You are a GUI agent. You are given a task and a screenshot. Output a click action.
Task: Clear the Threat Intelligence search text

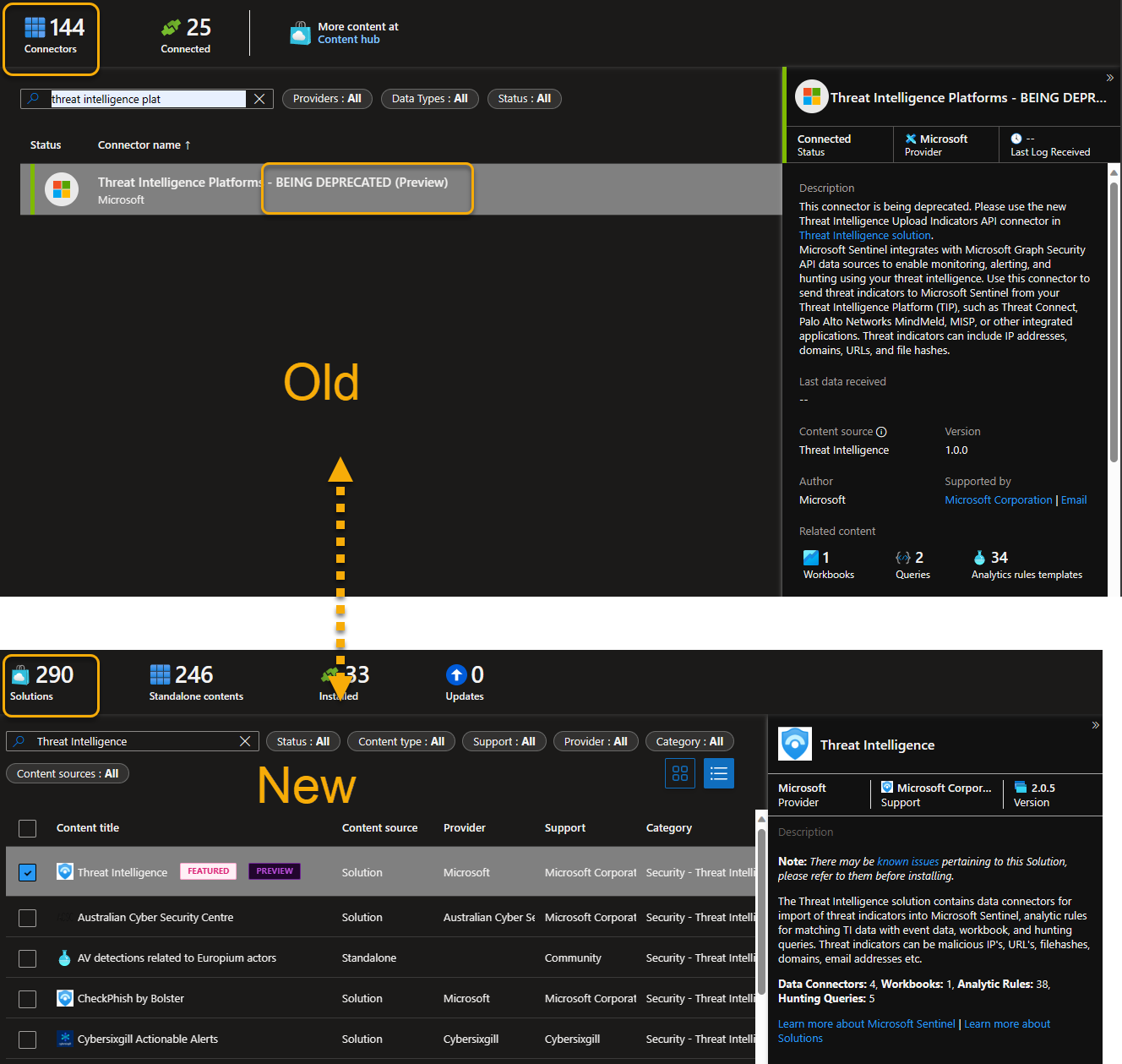pyautogui.click(x=245, y=741)
